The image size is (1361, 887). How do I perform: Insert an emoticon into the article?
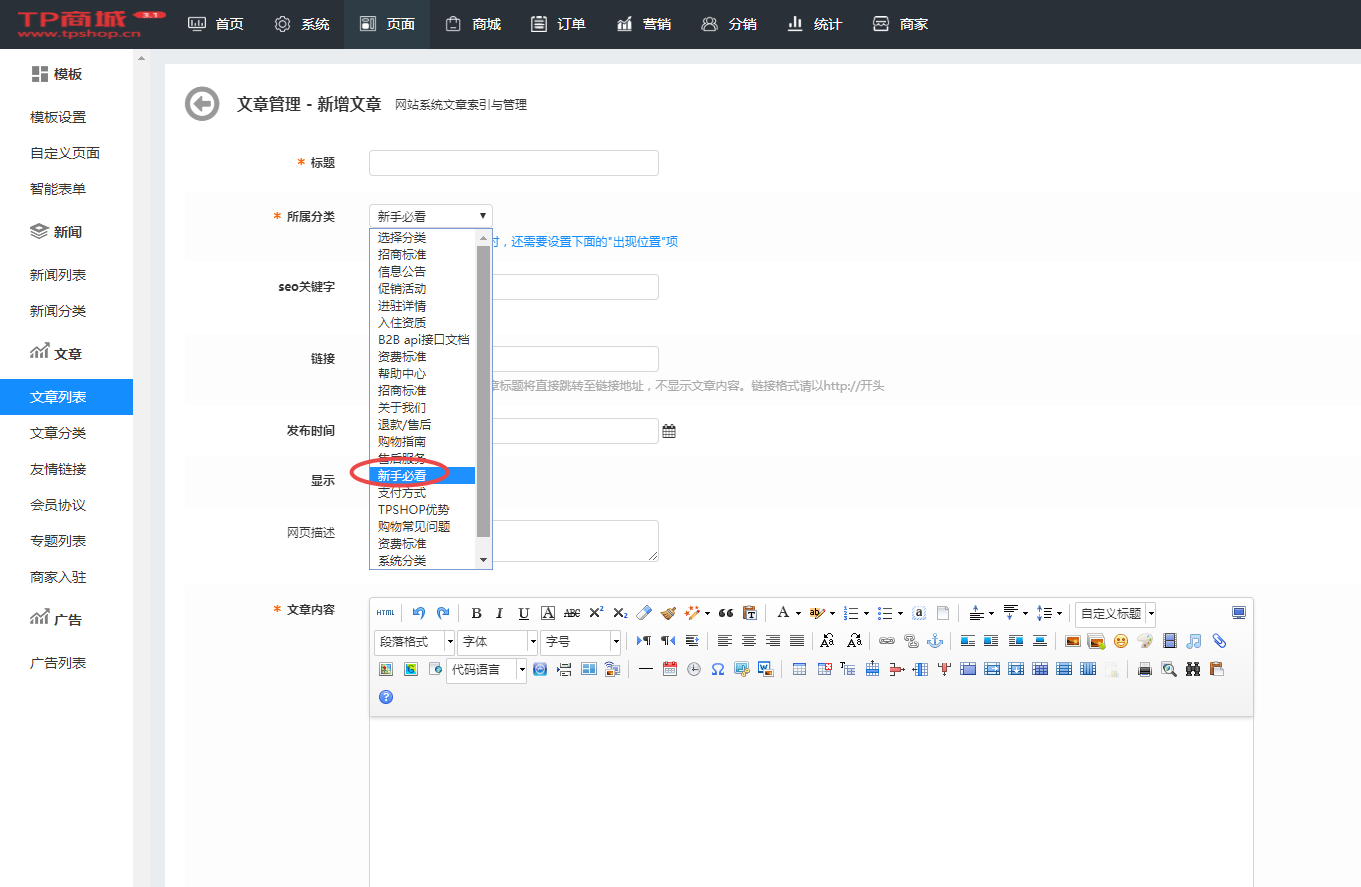coord(1121,641)
